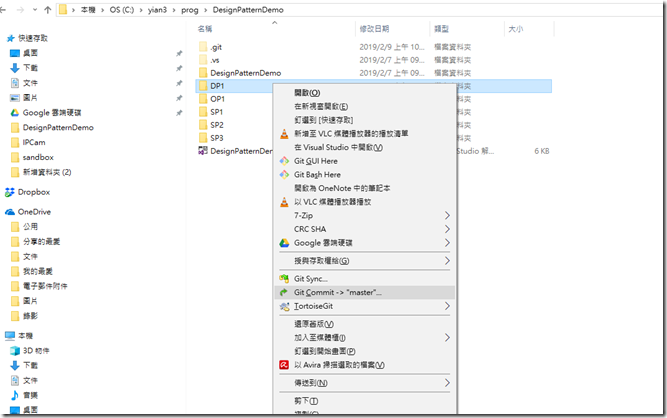Select the OP1 folder in the file list

(x=217, y=99)
